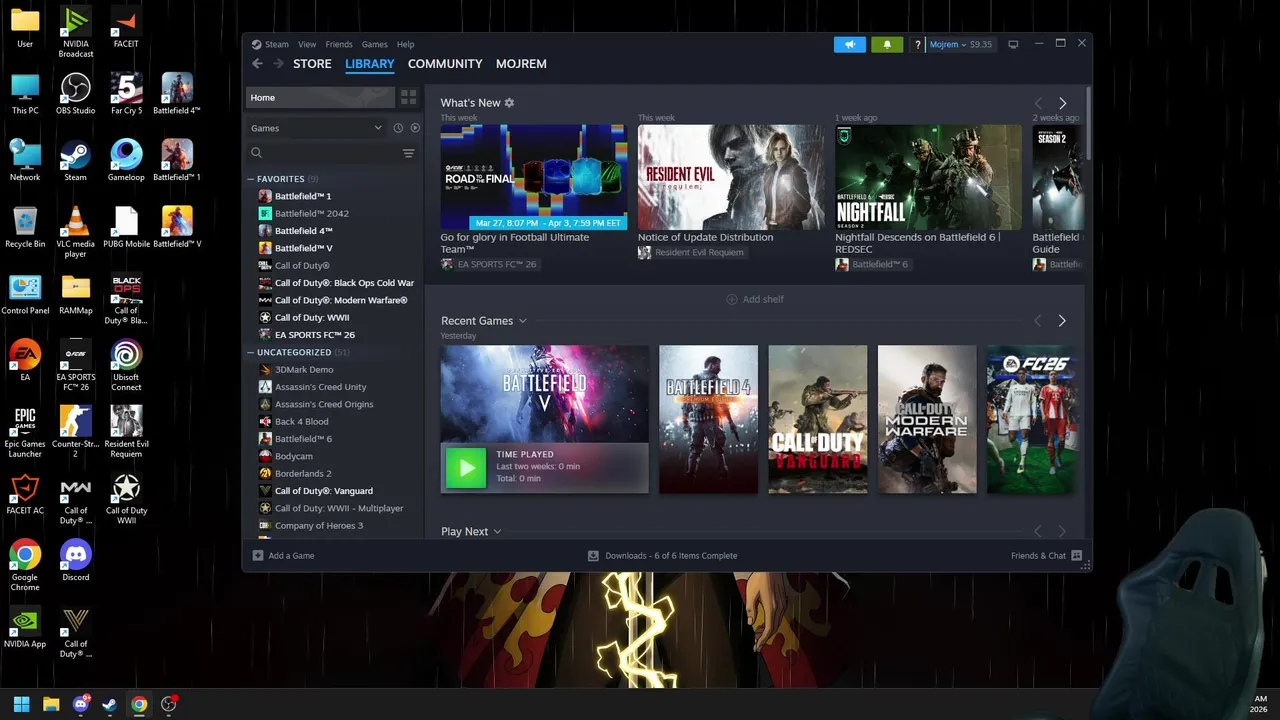Open the Call of Duty Modern Warfare cover
Screen dimensions: 1280x720
[x=927, y=419]
